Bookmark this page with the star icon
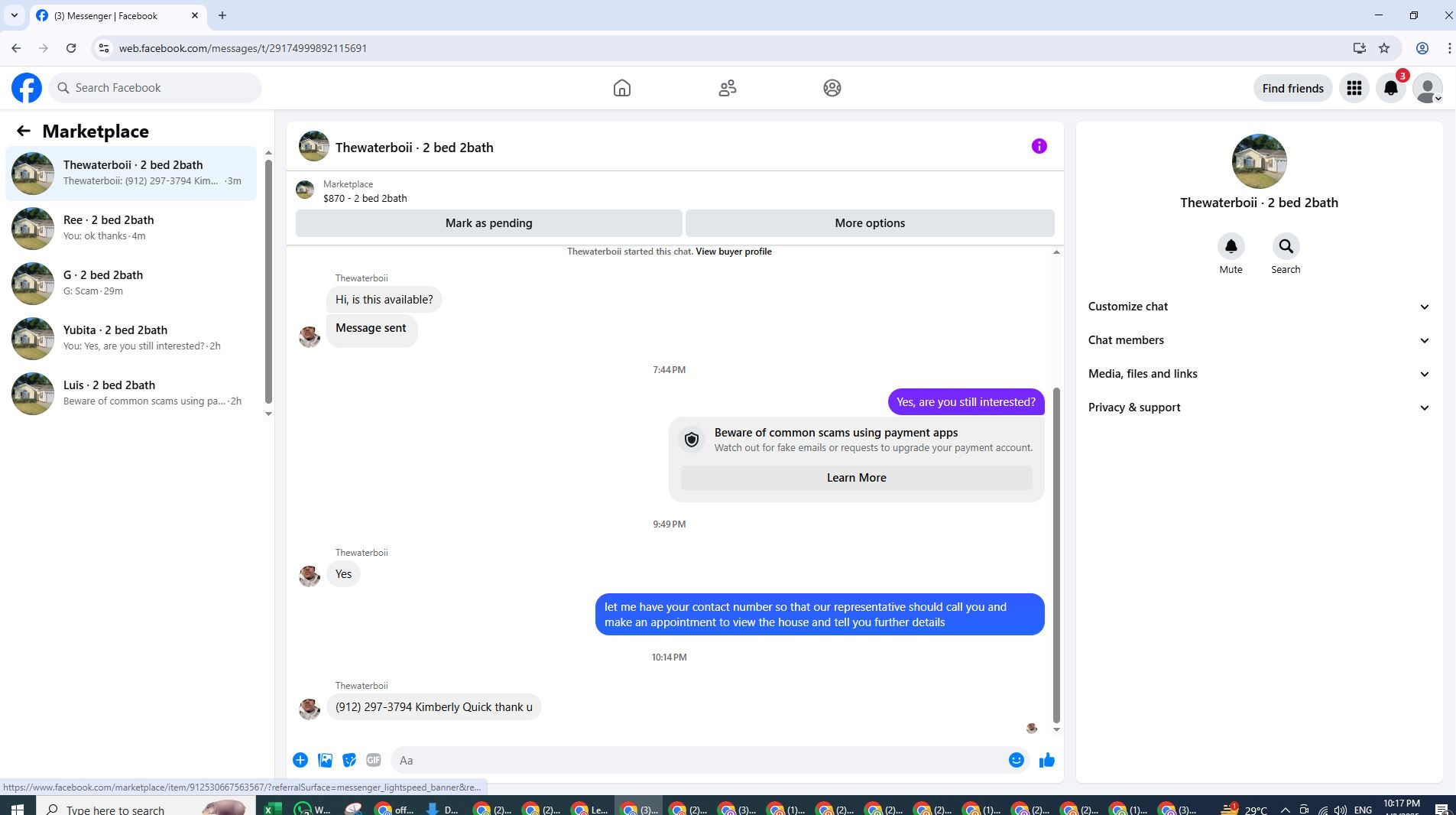1456x815 pixels. tap(1384, 48)
